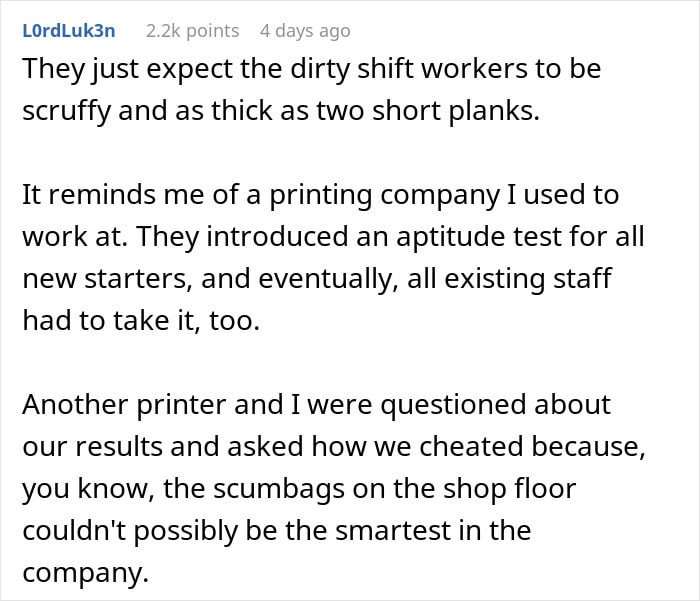Screen dimensions: 700x601
Task: Click the word 'cheated' in the last paragraph
Action: click(471, 446)
